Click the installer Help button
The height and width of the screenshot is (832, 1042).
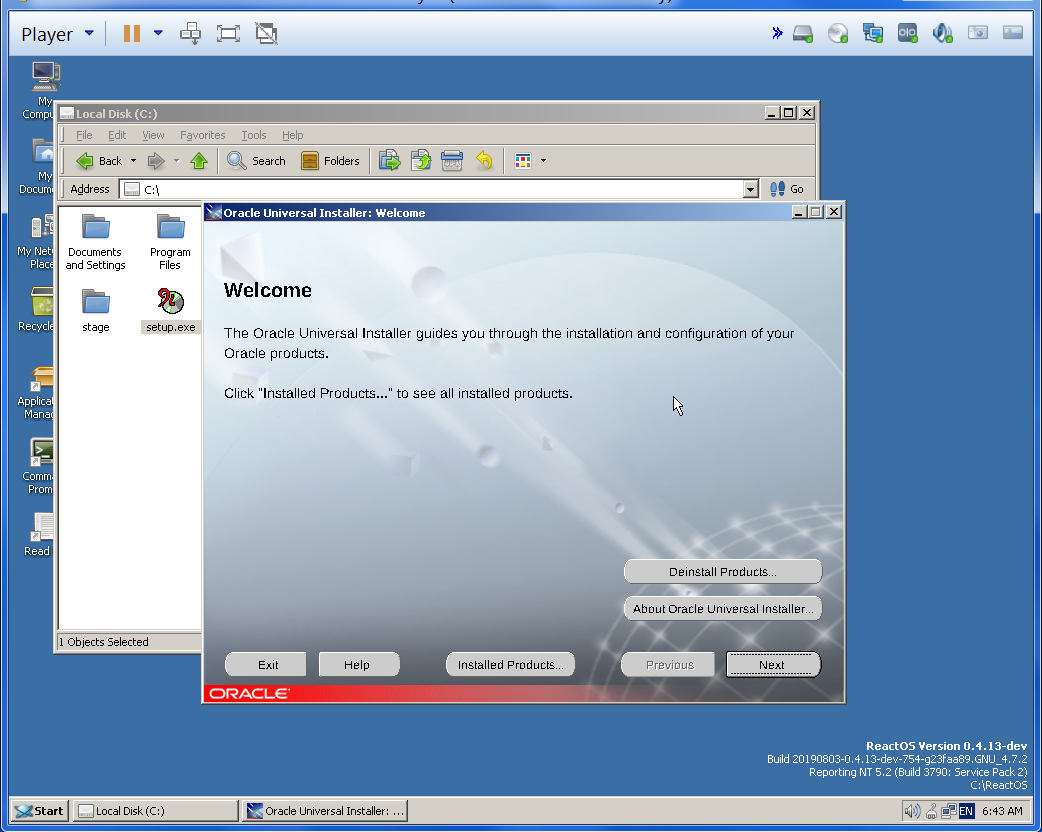click(359, 665)
